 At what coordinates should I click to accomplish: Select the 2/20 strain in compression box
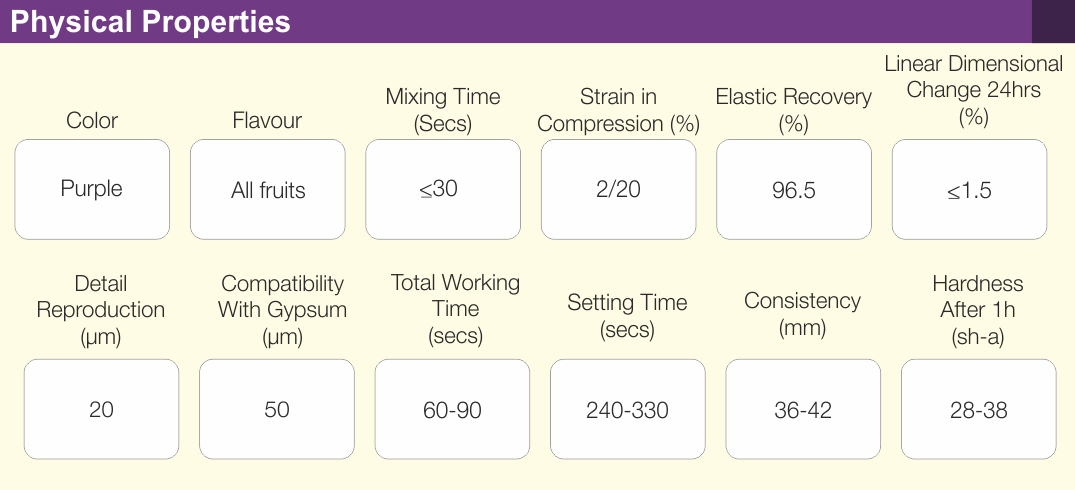618,189
